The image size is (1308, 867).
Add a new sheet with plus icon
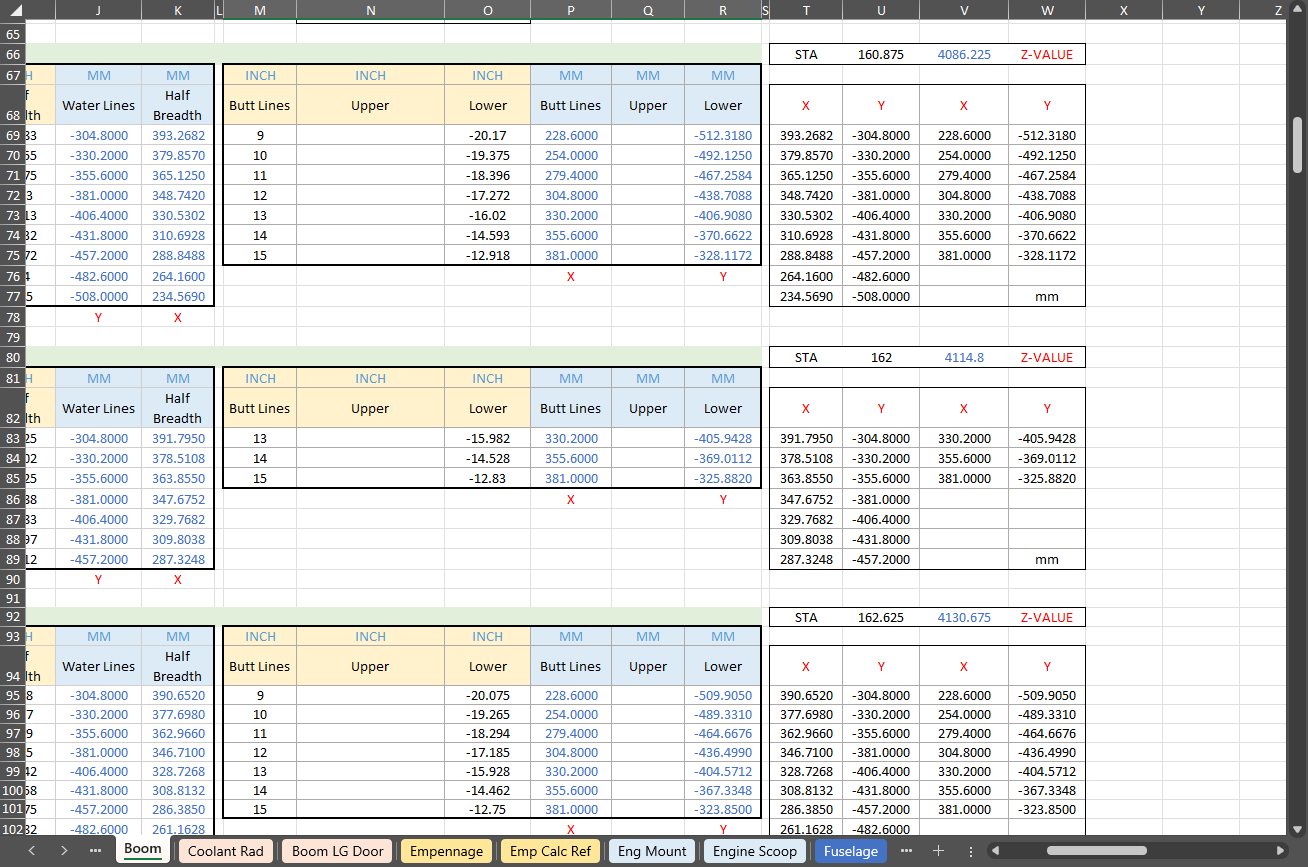(938, 851)
